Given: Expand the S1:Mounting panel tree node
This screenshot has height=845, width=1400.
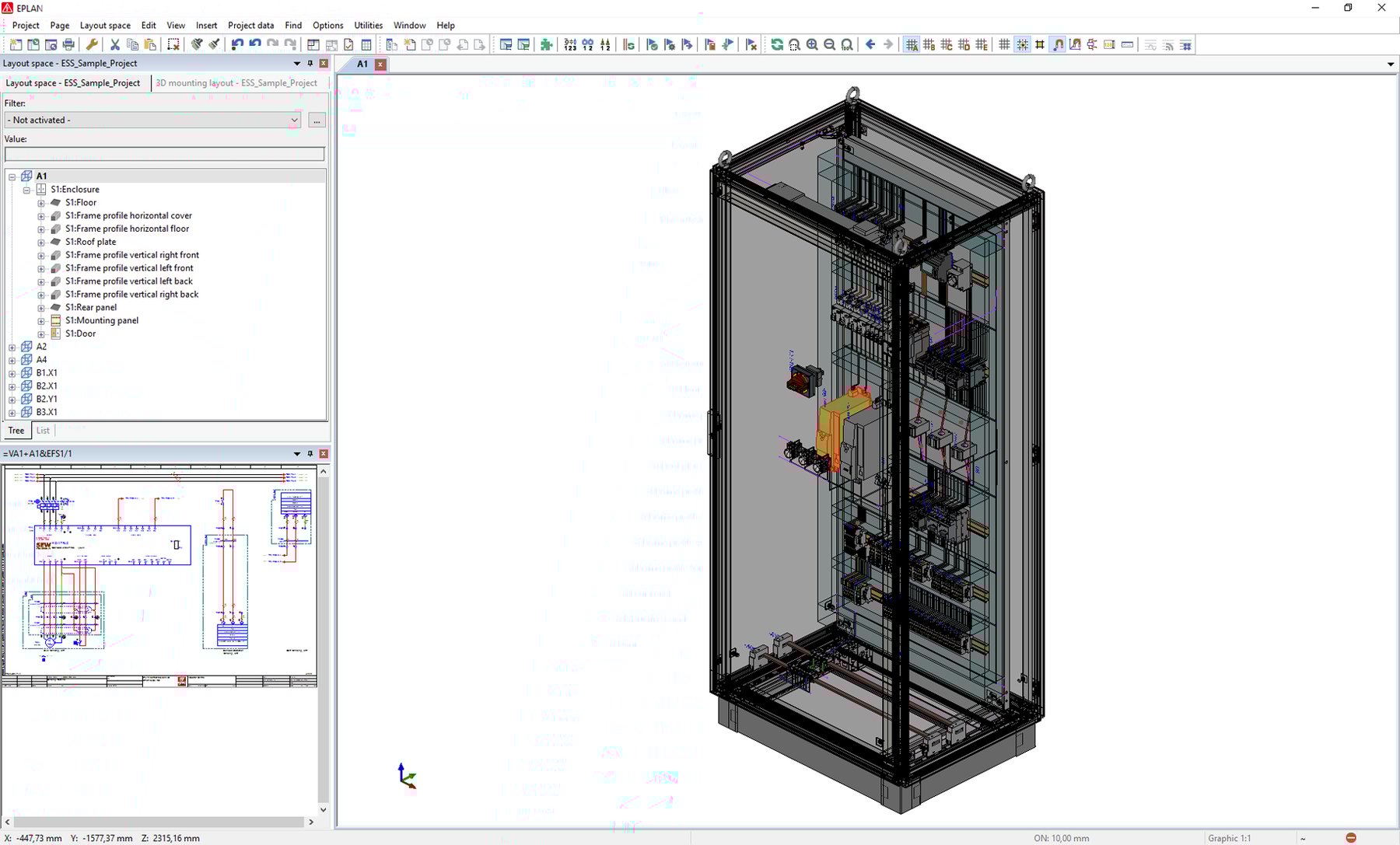Looking at the screenshot, I should point(42,319).
